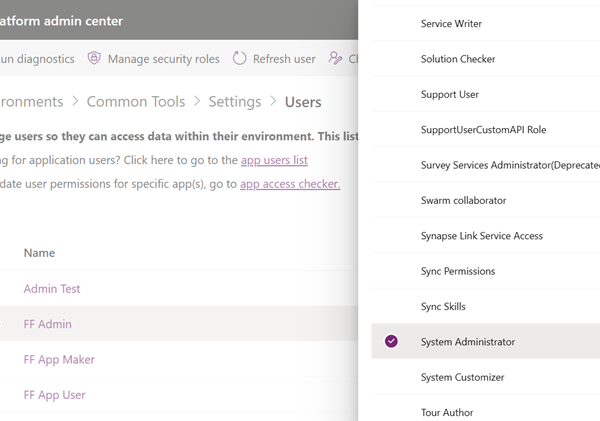Uncheck the System Administrator role checkmark
This screenshot has height=421, width=600.
coord(391,342)
